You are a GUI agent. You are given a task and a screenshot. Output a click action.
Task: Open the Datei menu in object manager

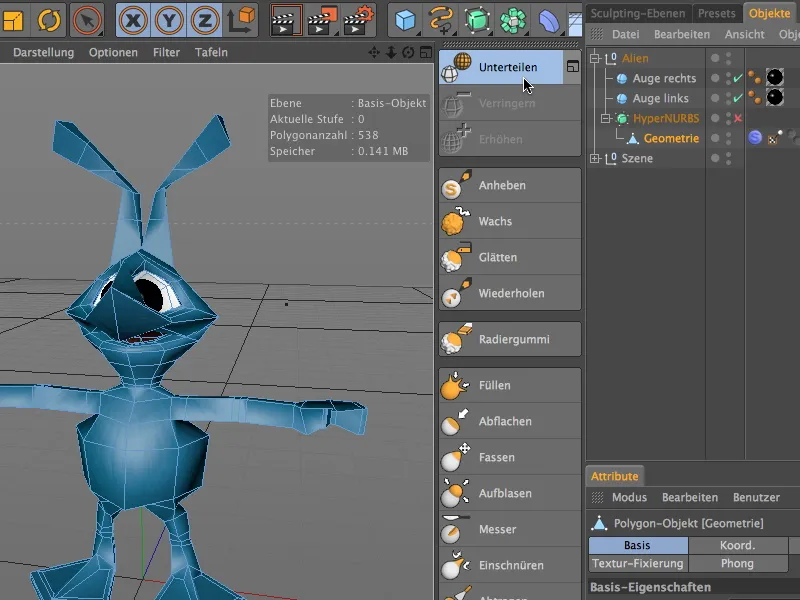pos(626,34)
